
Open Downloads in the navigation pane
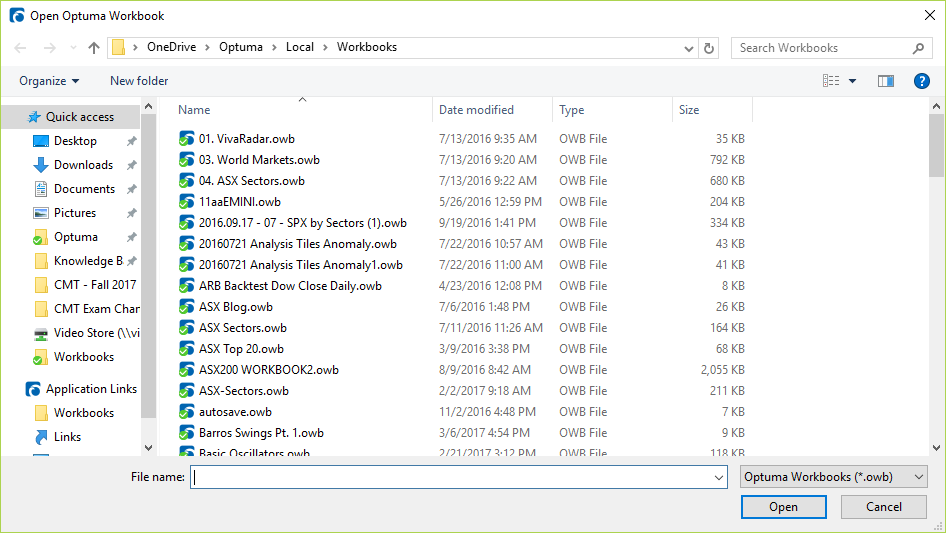click(83, 165)
